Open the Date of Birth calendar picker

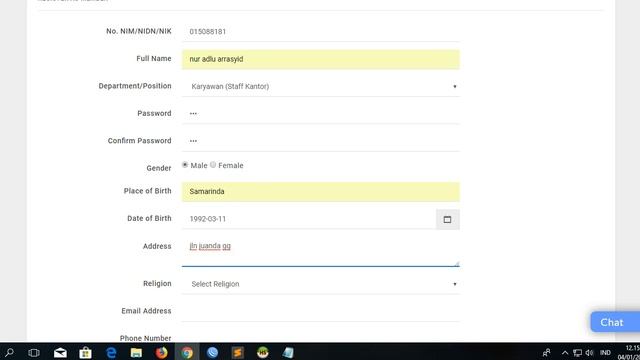pyautogui.click(x=447, y=220)
